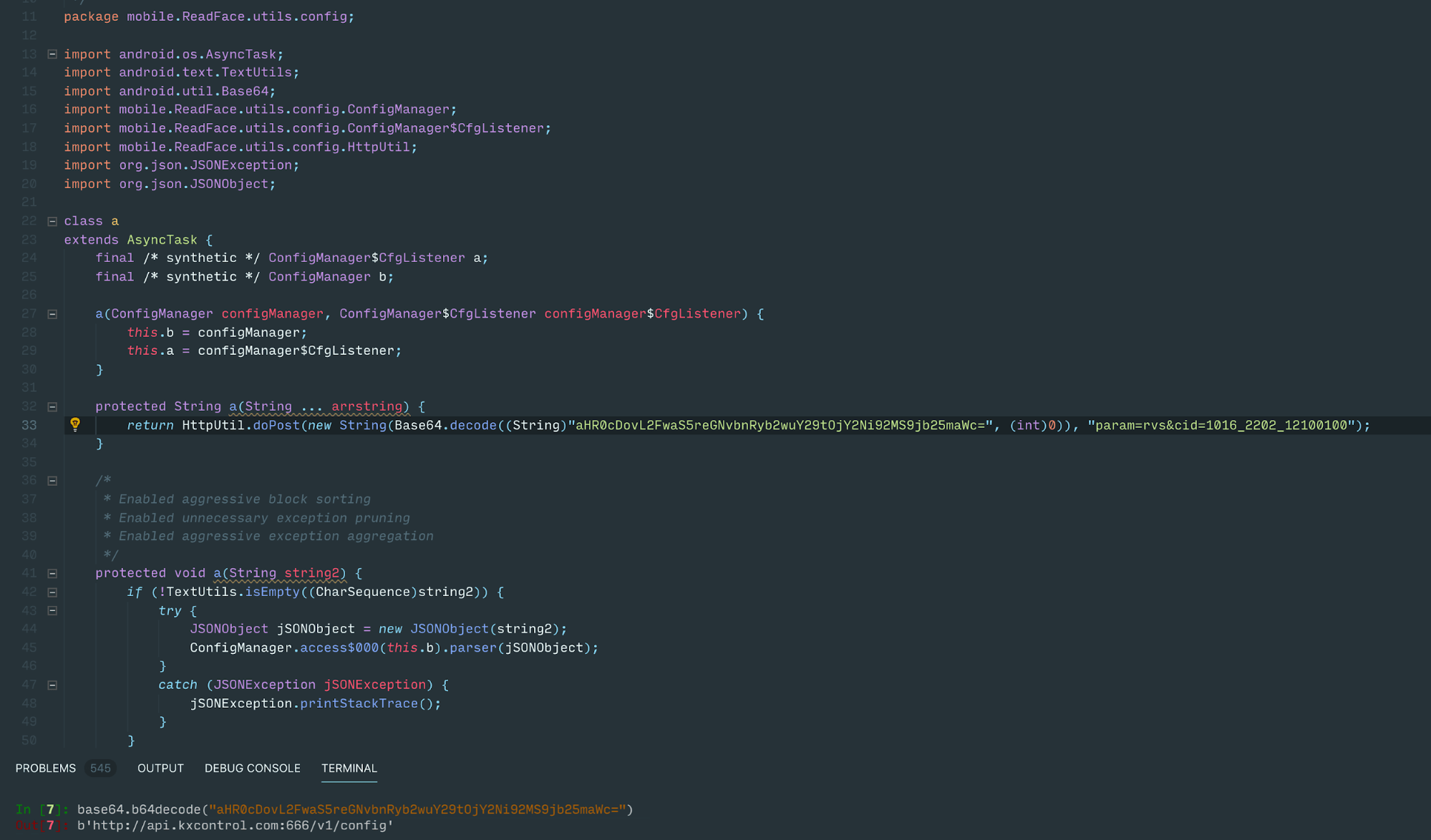Click the base64 string literal on line 33
Screen dimensions: 1431x840
pyautogui.click(x=780, y=425)
